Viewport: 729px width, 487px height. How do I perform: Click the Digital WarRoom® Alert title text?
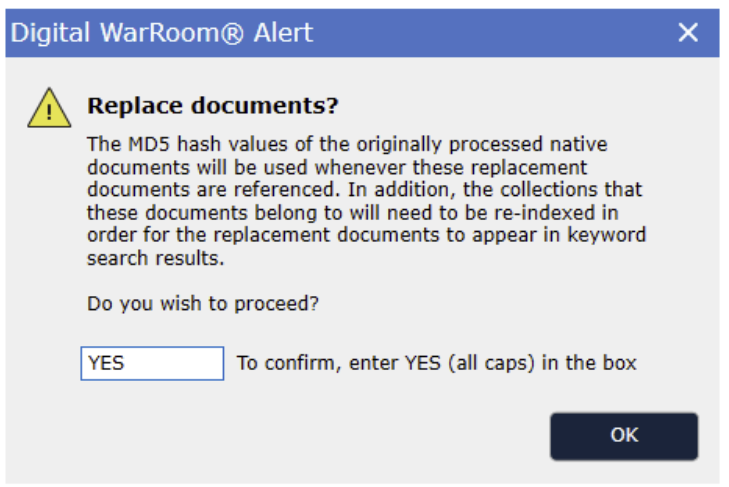(x=162, y=33)
